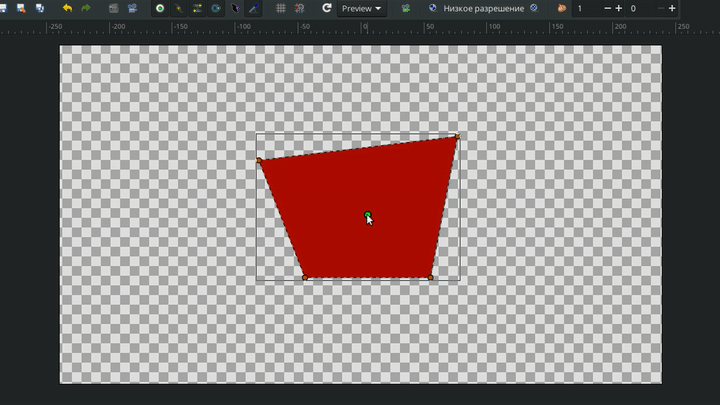Click the Redo arrow icon
This screenshot has width=720, height=405.
tap(86, 8)
